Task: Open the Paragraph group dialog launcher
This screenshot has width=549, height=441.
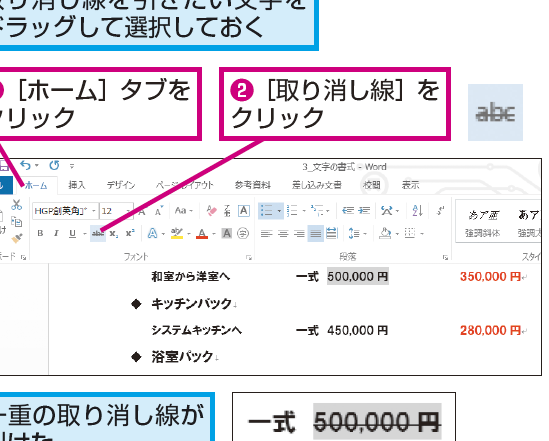Action: pyautogui.click(x=445, y=258)
